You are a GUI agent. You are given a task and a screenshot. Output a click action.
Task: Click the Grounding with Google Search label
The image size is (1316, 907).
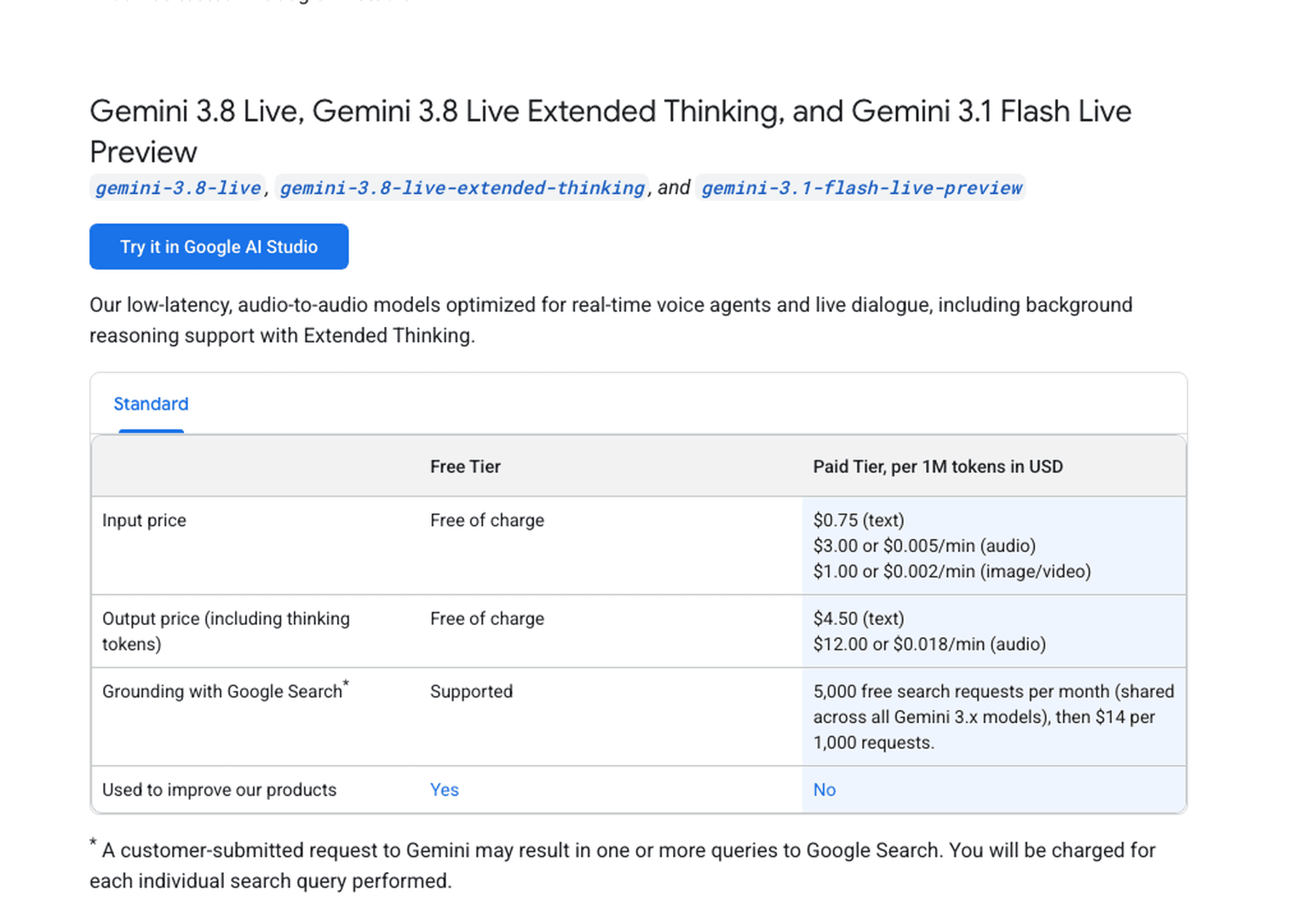click(x=226, y=690)
